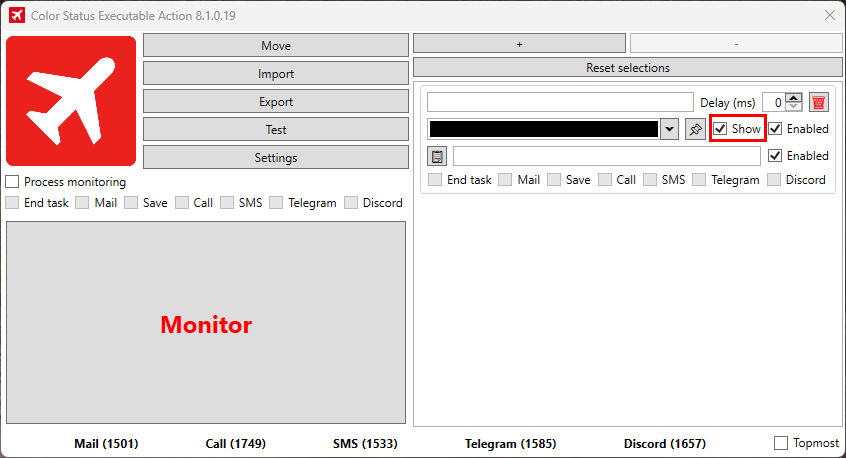Check End task under Process monitoring
The image size is (846, 458).
(12, 203)
